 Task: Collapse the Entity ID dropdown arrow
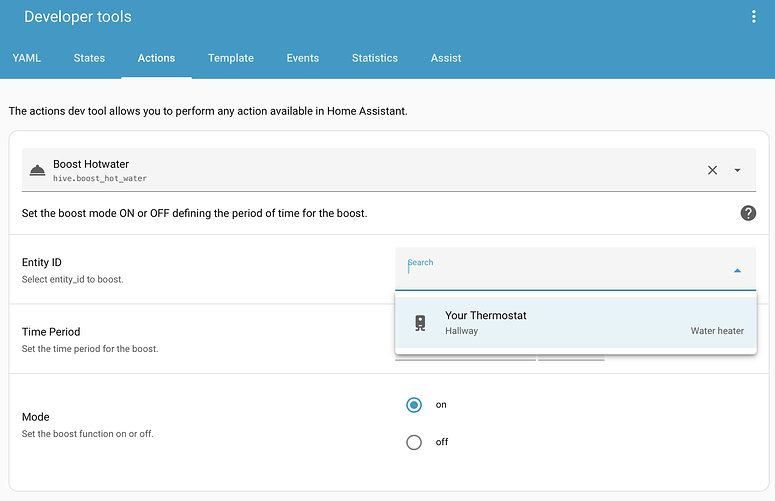click(737, 270)
